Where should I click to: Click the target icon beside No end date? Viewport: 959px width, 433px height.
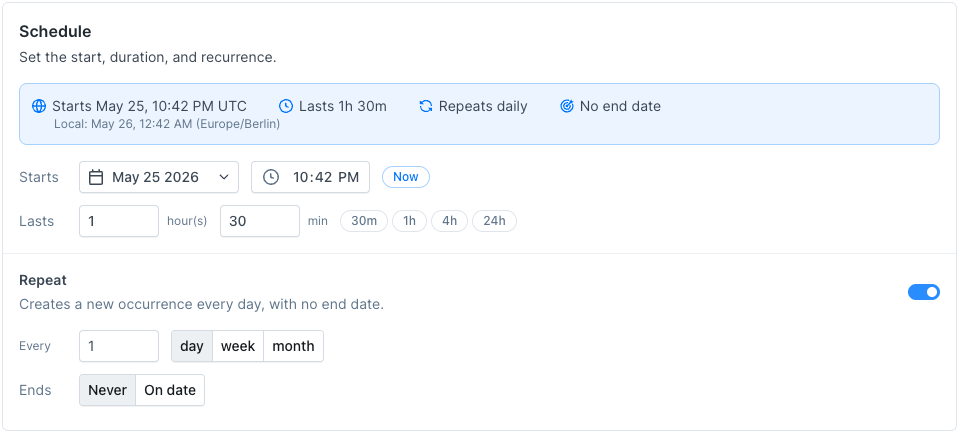(567, 106)
